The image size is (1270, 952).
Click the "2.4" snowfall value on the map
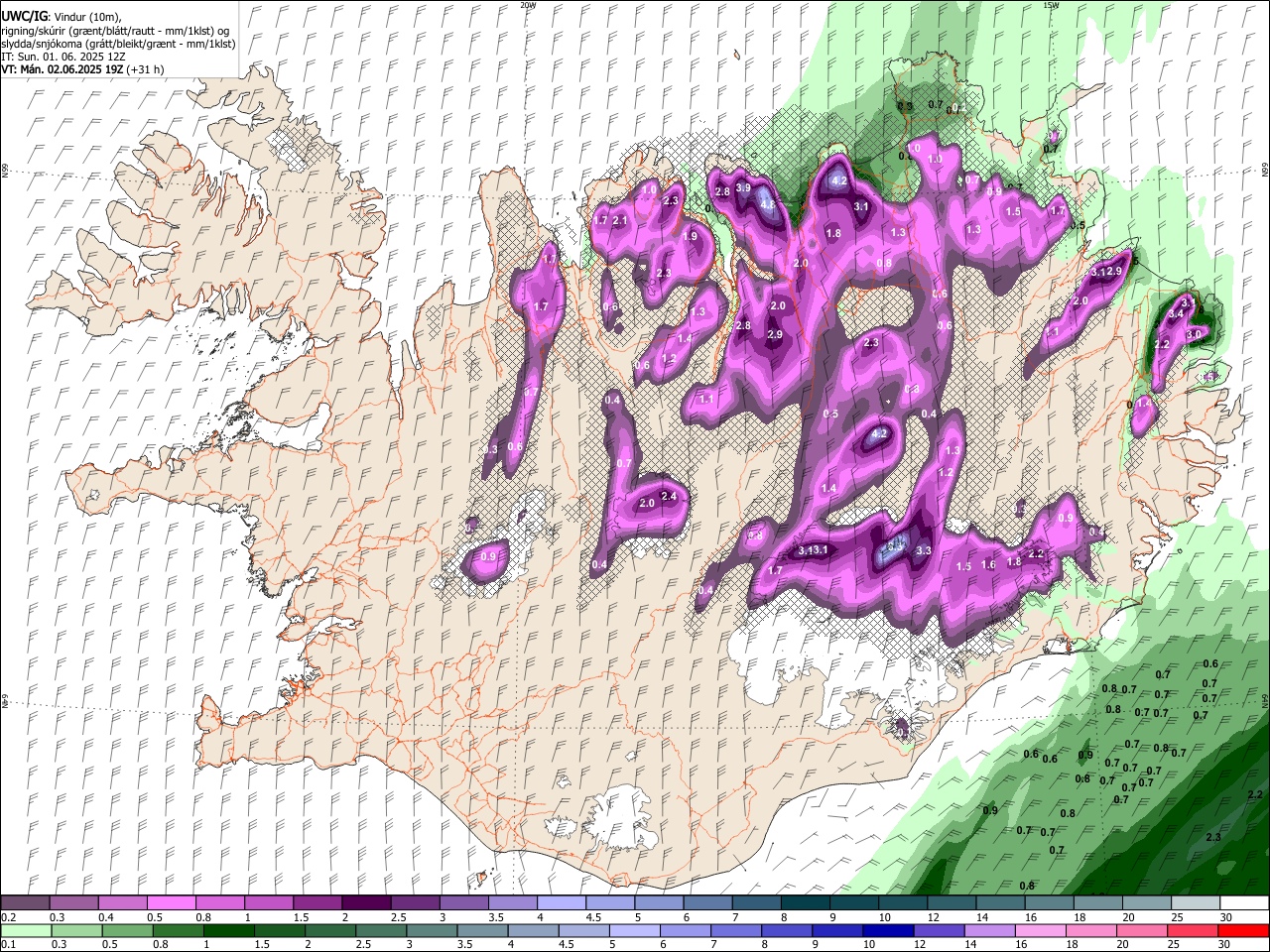tap(668, 497)
